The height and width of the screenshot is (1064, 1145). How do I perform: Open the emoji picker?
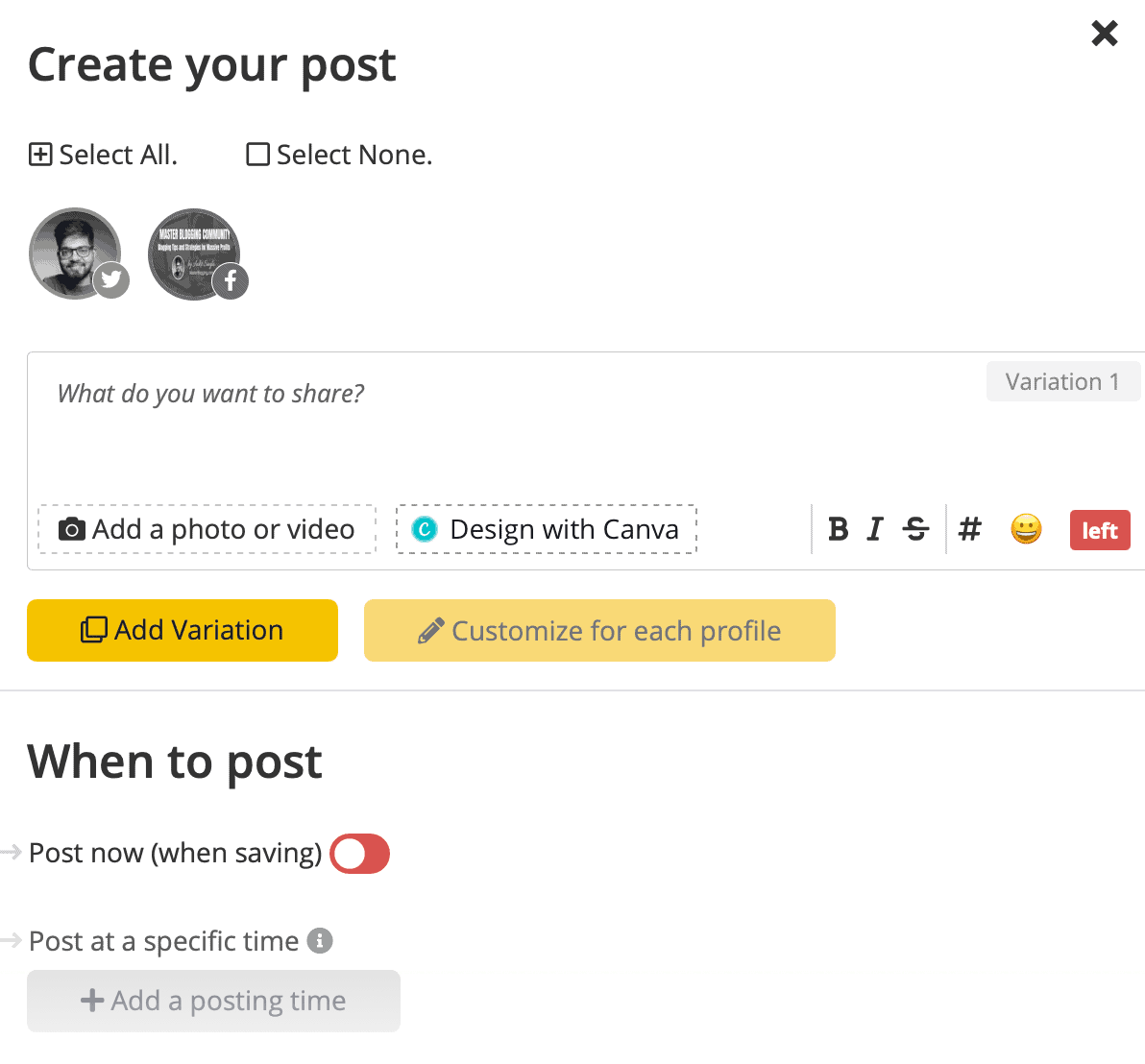pos(1025,529)
